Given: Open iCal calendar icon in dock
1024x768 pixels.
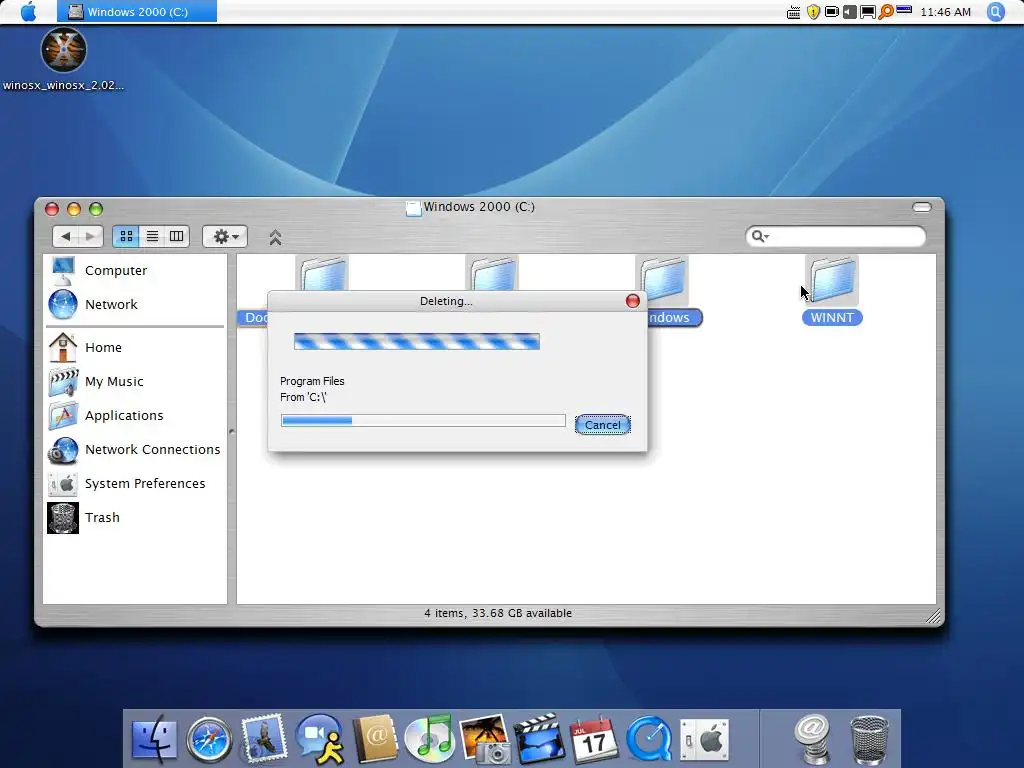Looking at the screenshot, I should point(593,739).
